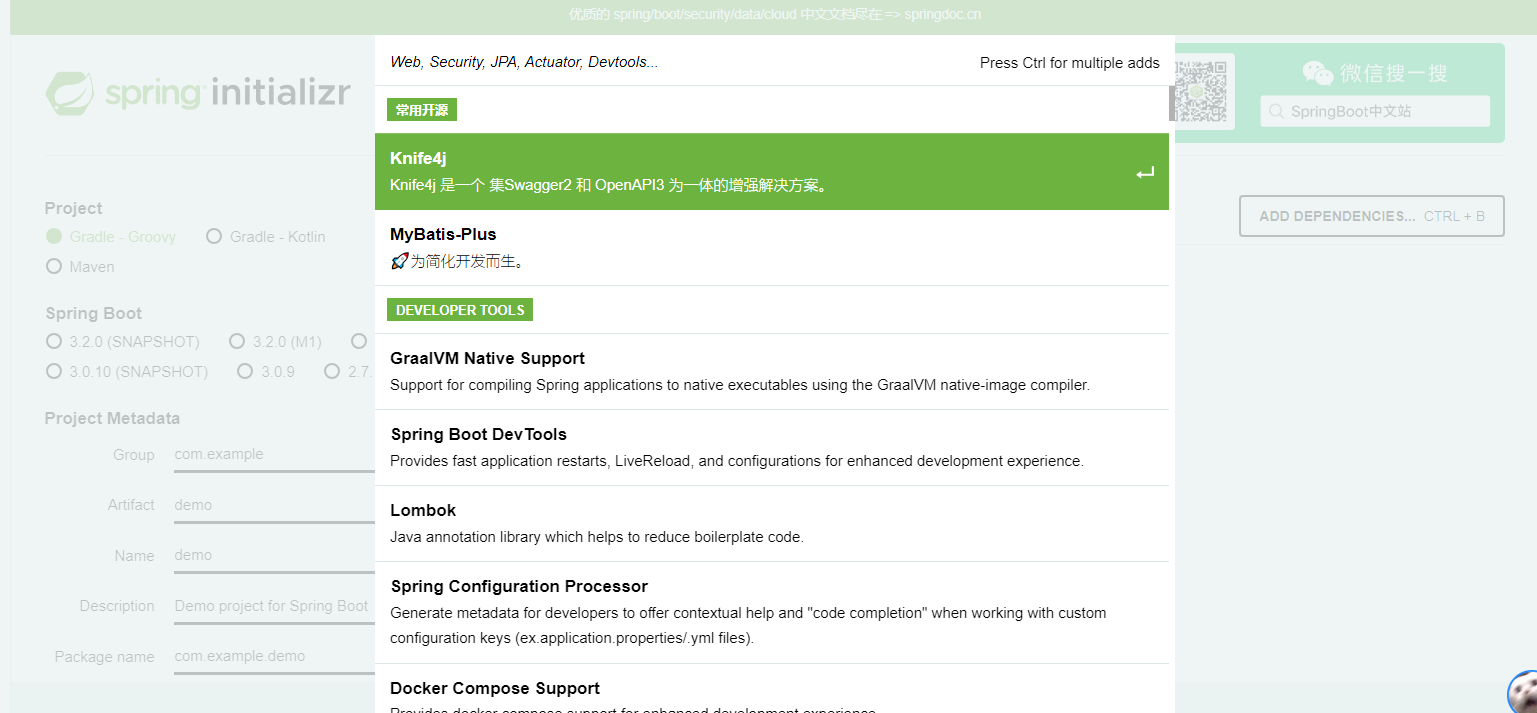Click the ADD DEPENDENCIES button

click(1372, 216)
